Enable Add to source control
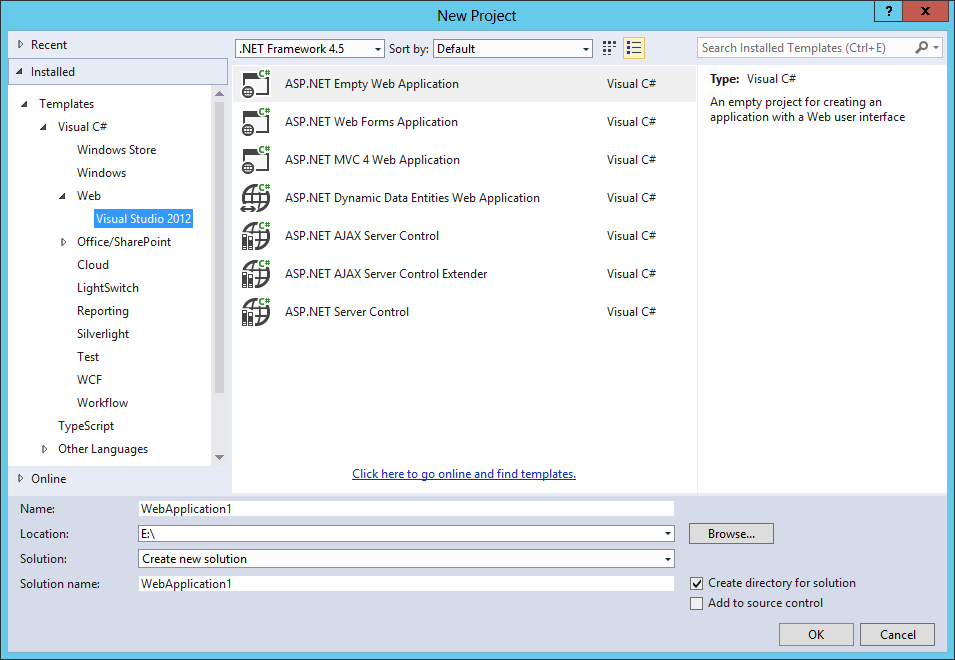 point(696,603)
